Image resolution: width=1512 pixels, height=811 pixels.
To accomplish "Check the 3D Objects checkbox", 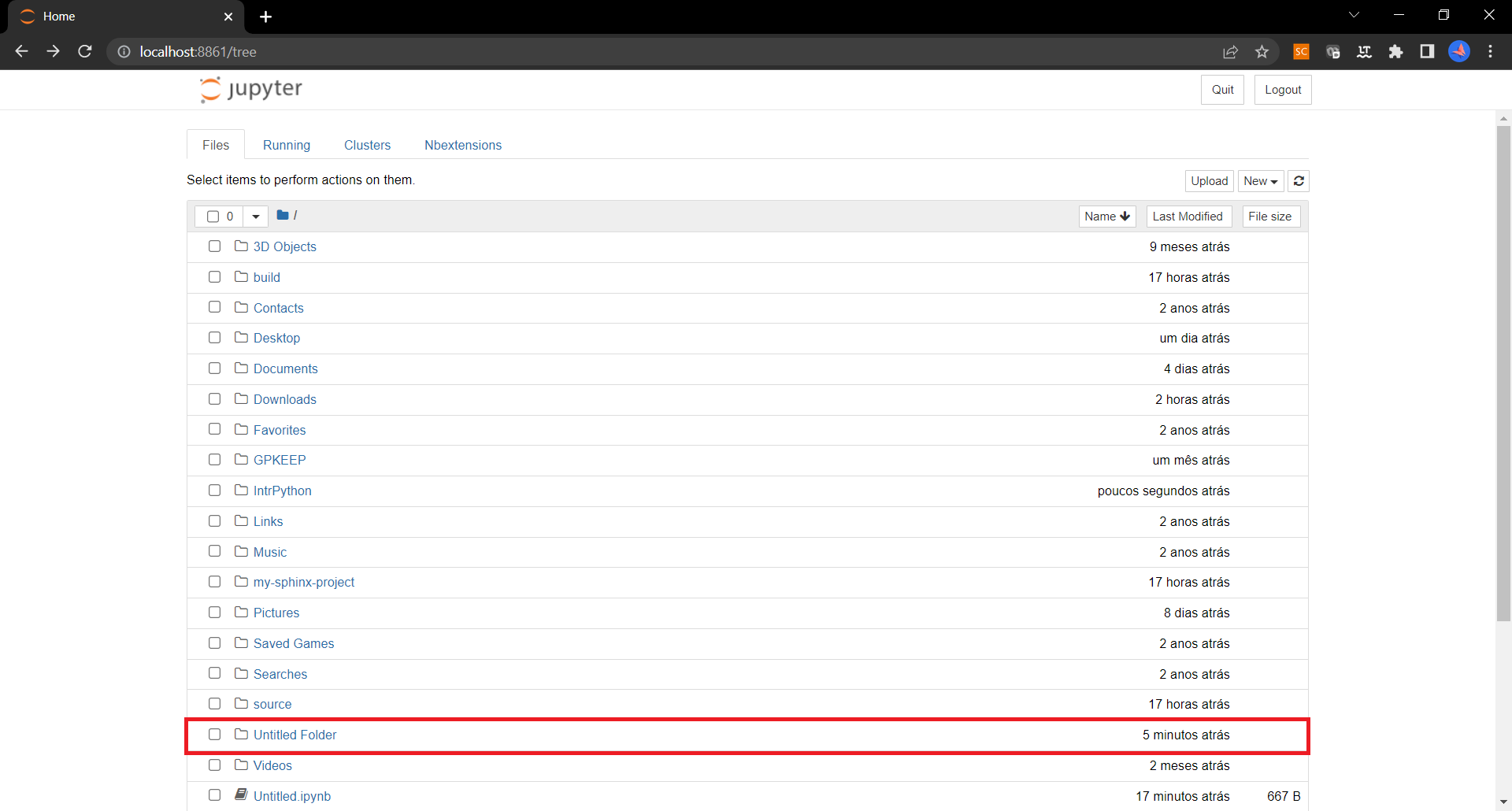I will [214, 246].
